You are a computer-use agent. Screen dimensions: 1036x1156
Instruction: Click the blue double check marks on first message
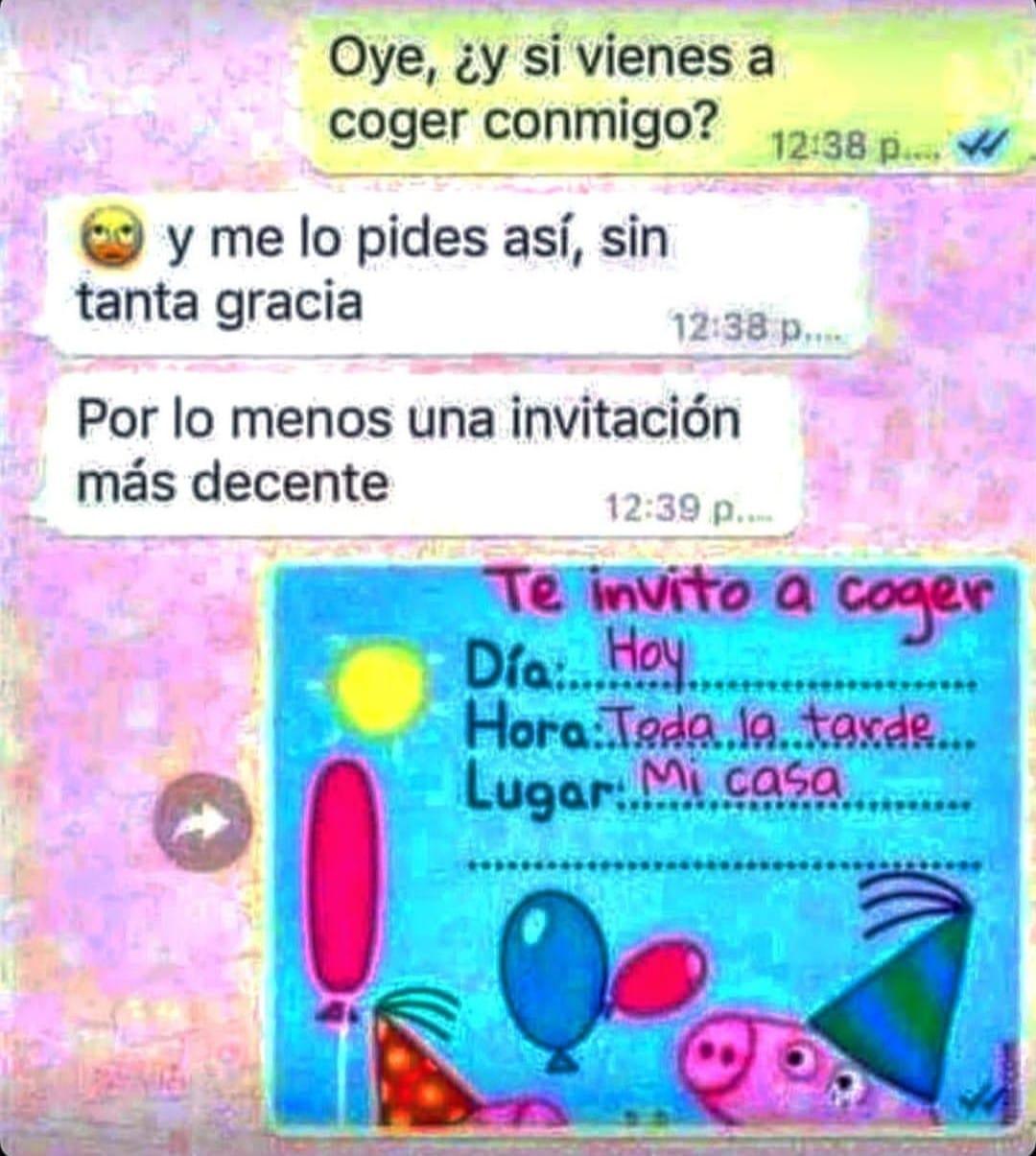pos(981,145)
